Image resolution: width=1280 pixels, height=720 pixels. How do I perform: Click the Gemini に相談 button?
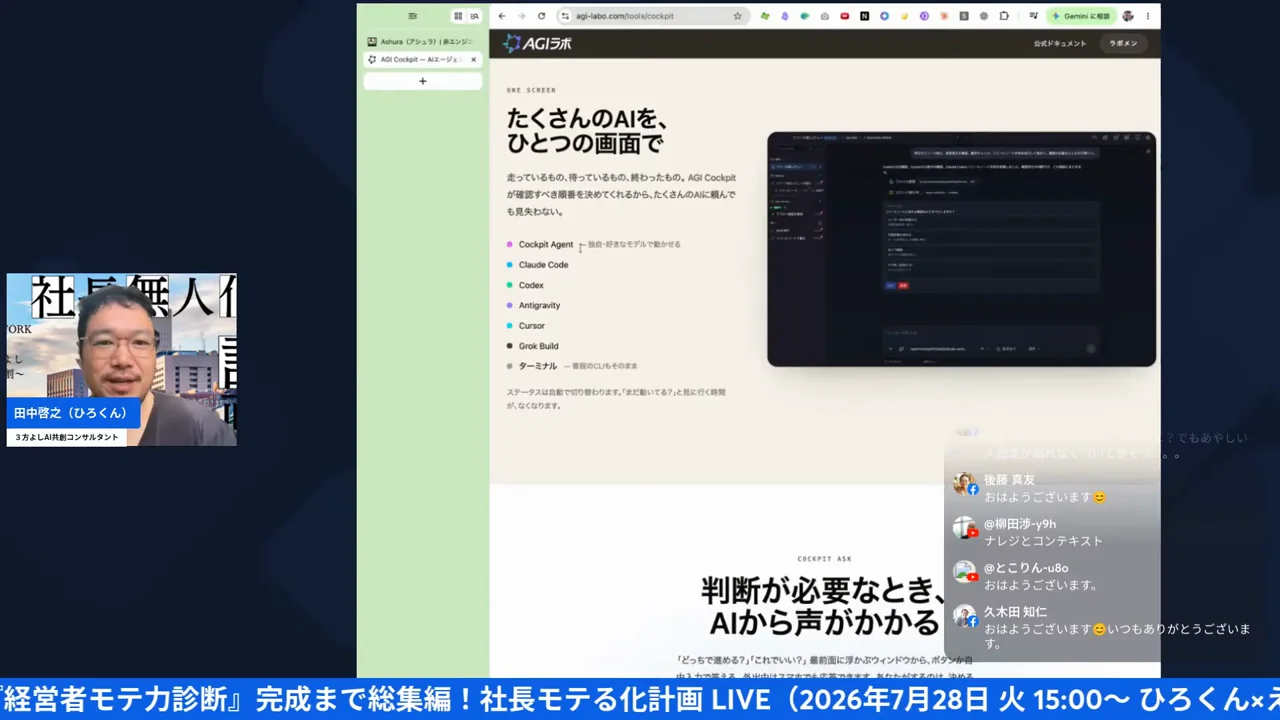point(1081,16)
